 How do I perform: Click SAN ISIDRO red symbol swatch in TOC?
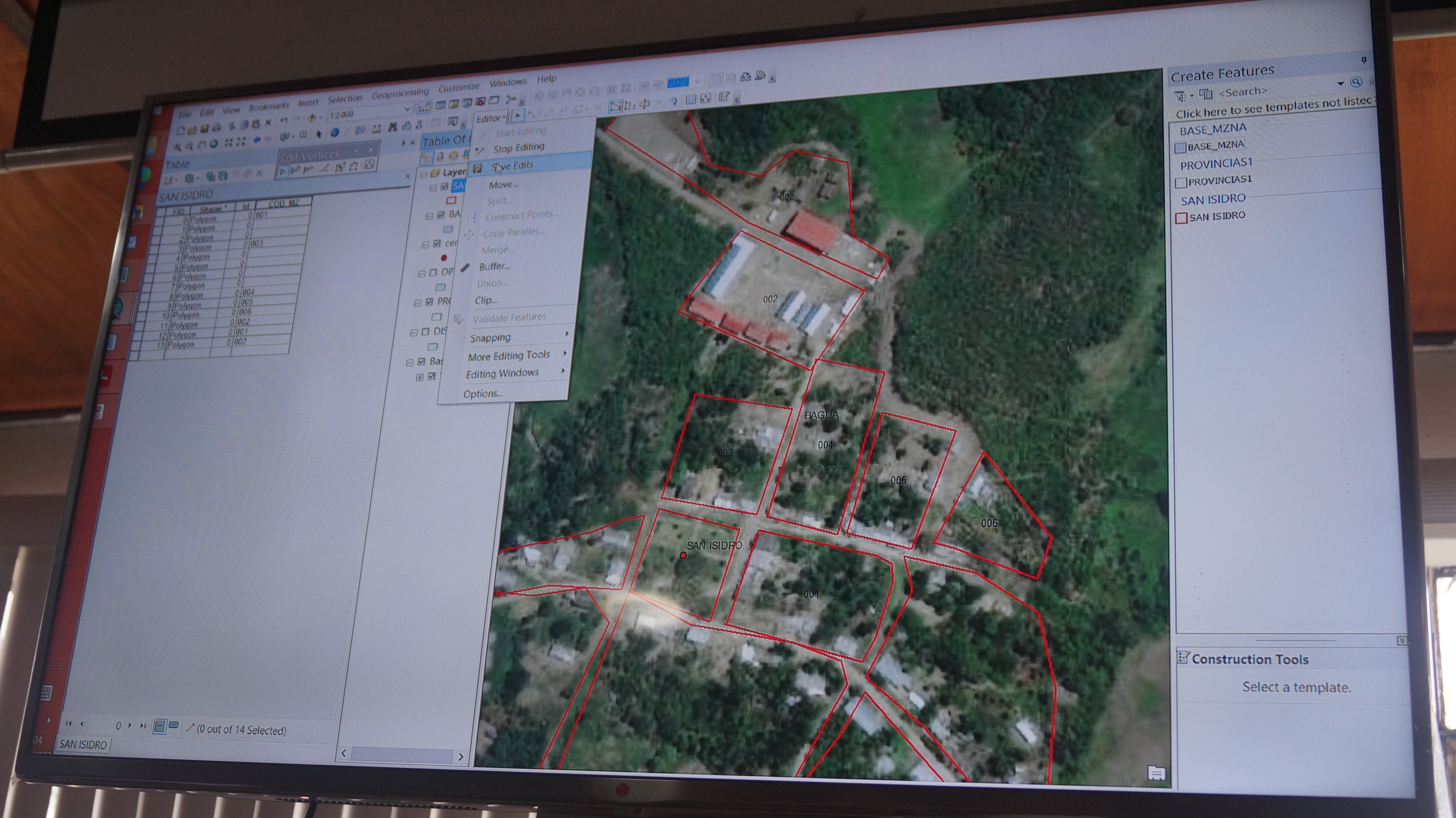(451, 200)
